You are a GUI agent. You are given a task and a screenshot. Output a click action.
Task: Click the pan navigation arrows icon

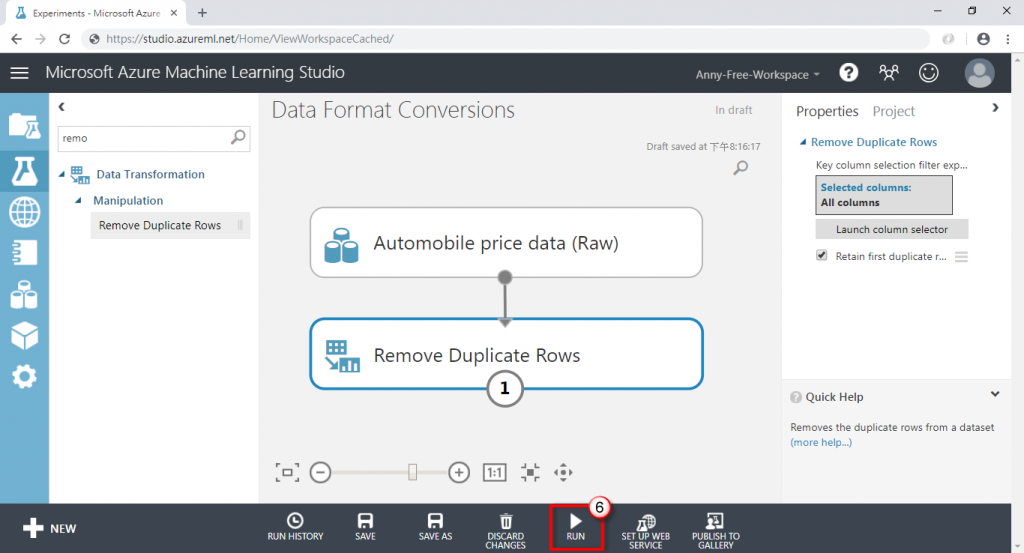563,472
